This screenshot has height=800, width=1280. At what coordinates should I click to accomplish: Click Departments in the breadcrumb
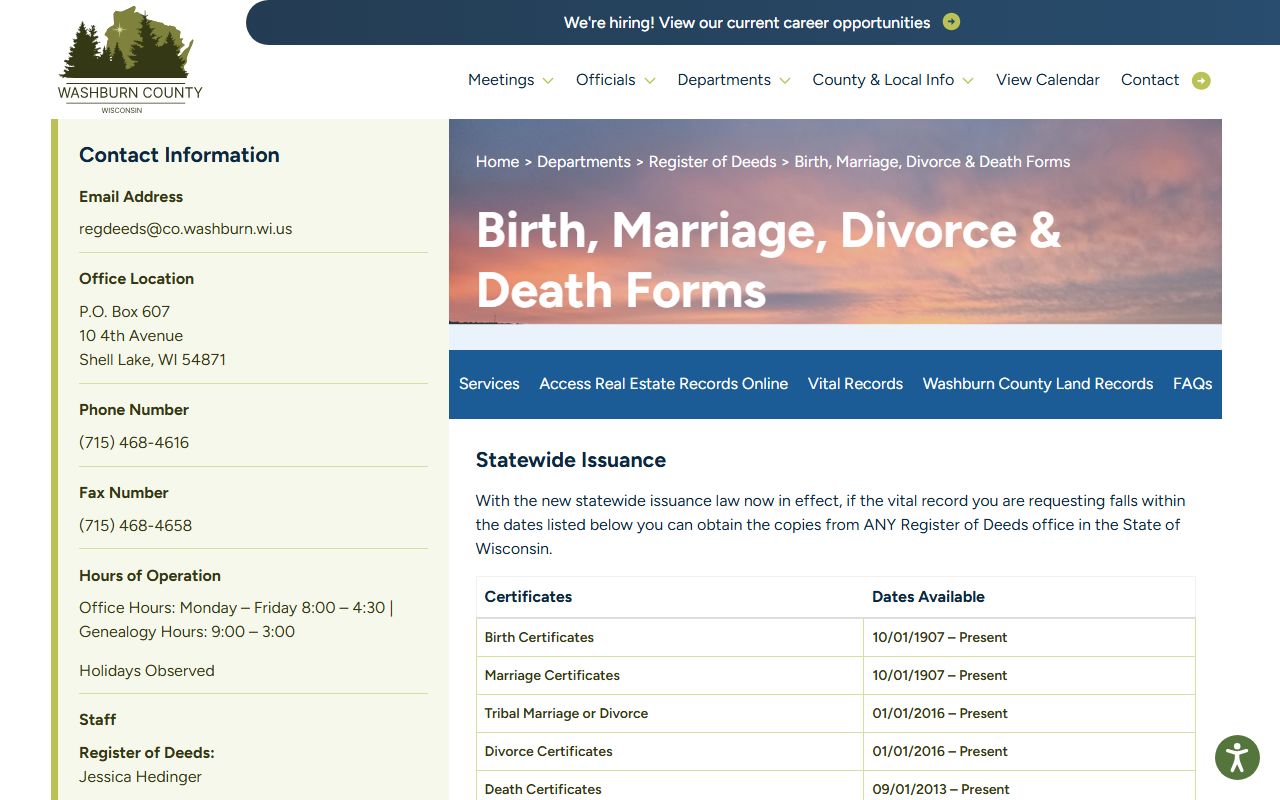[584, 162]
